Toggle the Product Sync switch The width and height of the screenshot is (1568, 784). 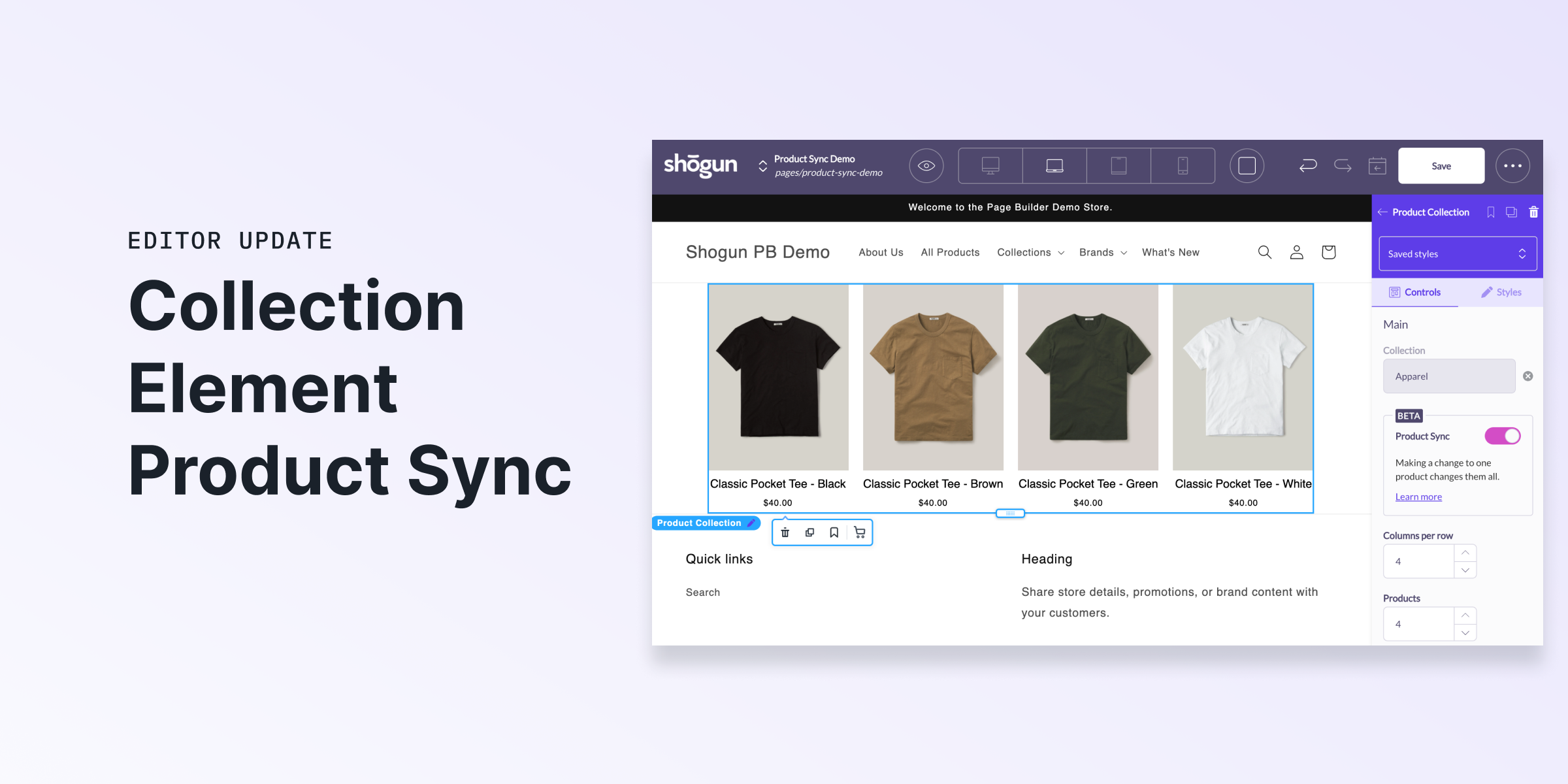(1503, 436)
